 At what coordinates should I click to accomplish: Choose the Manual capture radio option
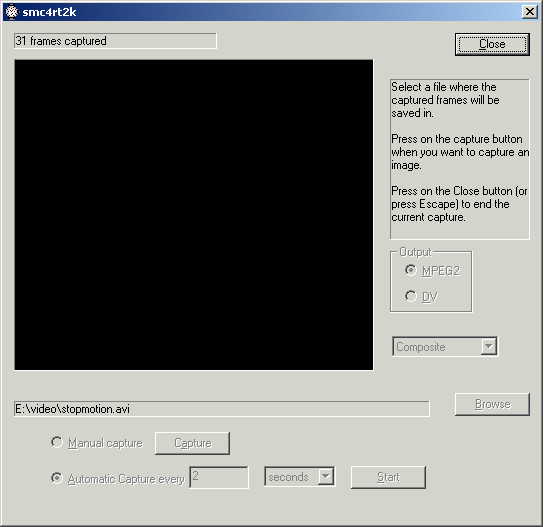57,442
